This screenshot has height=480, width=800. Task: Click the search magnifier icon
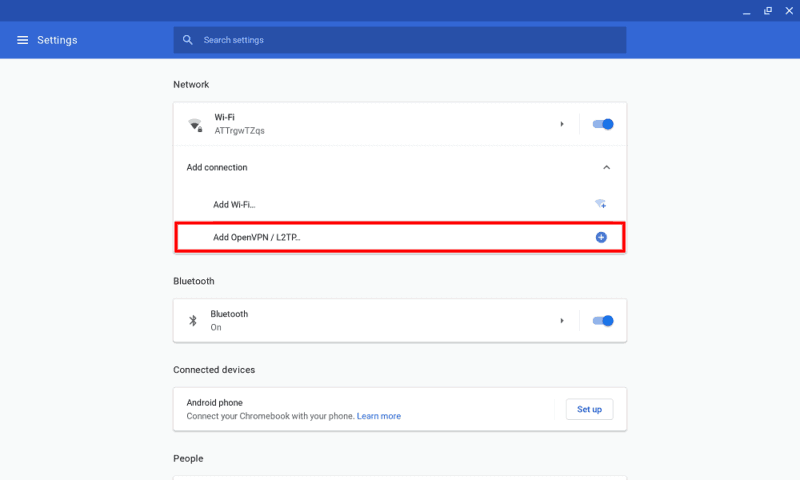point(188,40)
